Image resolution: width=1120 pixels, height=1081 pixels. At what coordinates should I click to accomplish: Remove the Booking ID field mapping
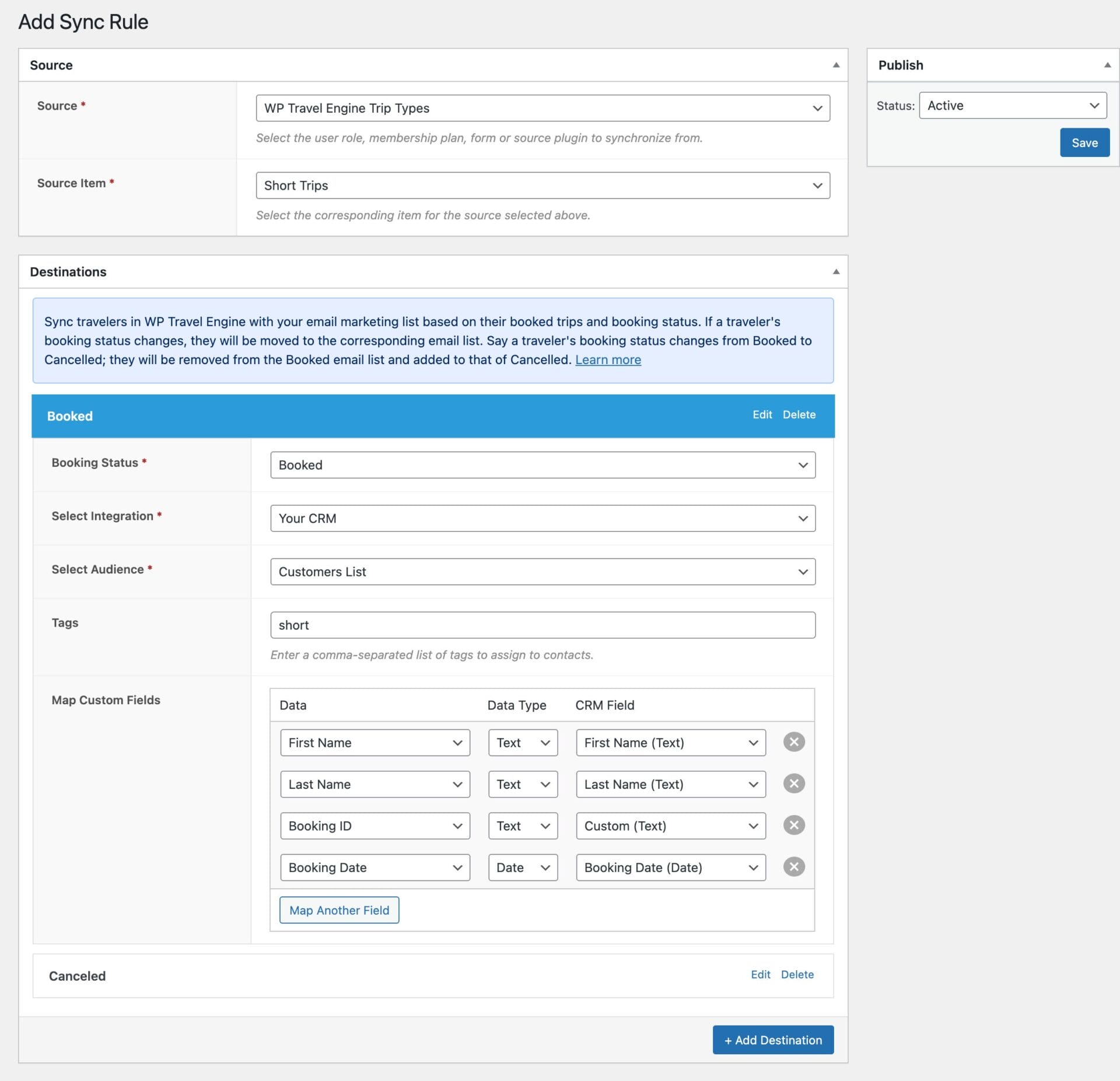click(793, 825)
